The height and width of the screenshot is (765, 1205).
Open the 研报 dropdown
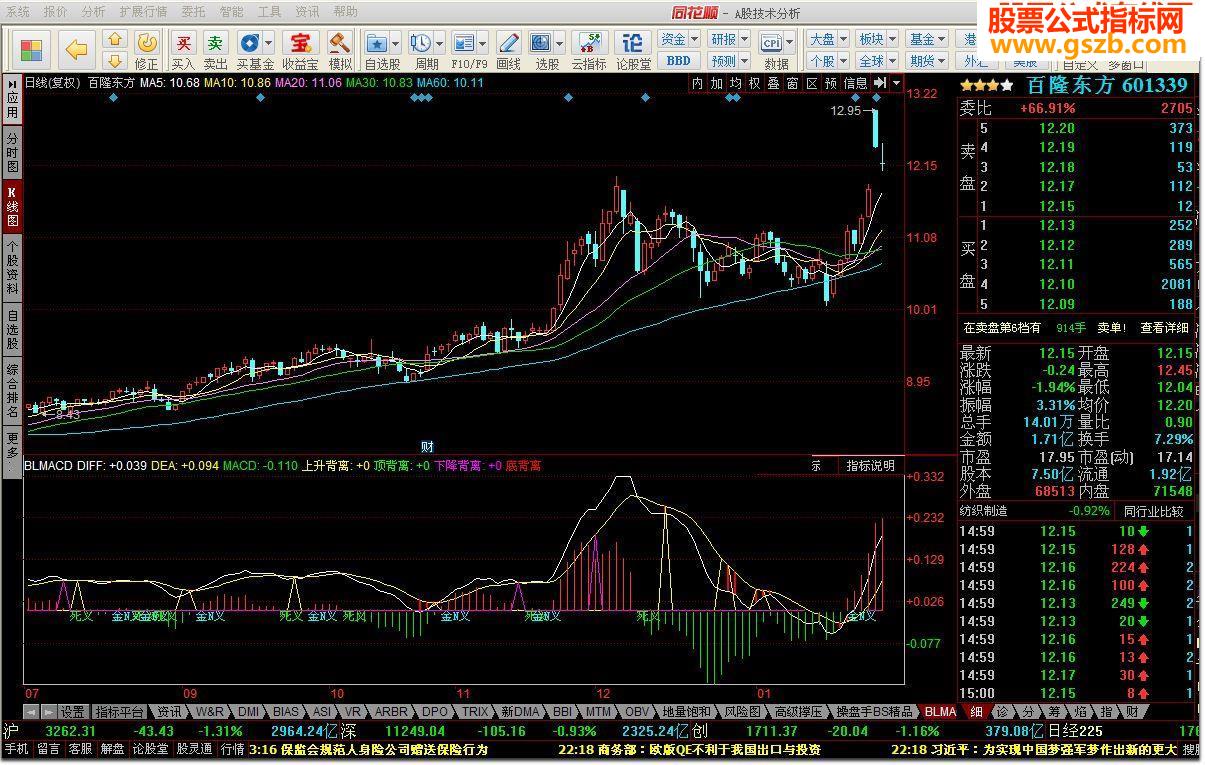click(728, 39)
